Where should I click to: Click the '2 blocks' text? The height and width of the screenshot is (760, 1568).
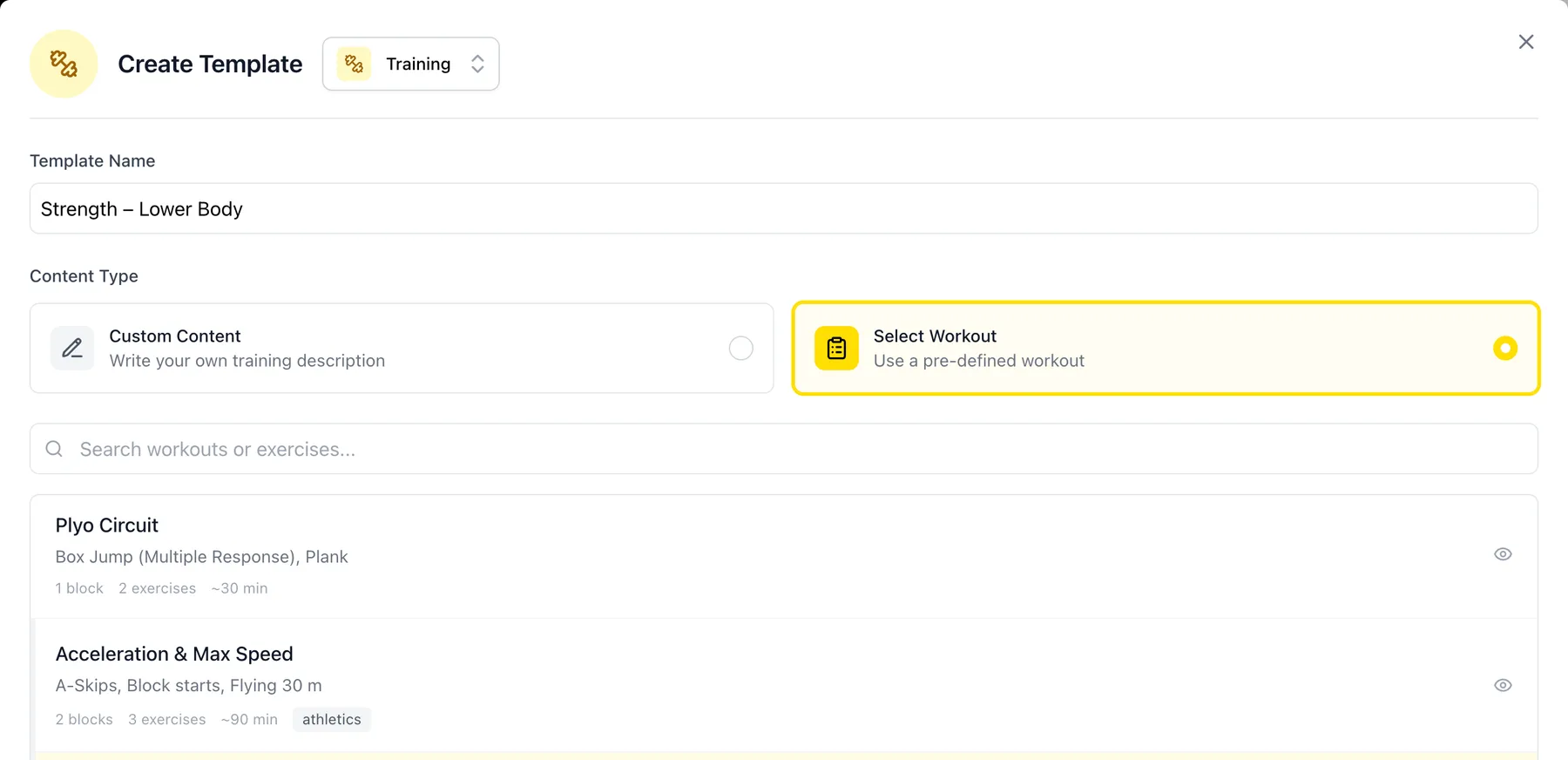[84, 719]
